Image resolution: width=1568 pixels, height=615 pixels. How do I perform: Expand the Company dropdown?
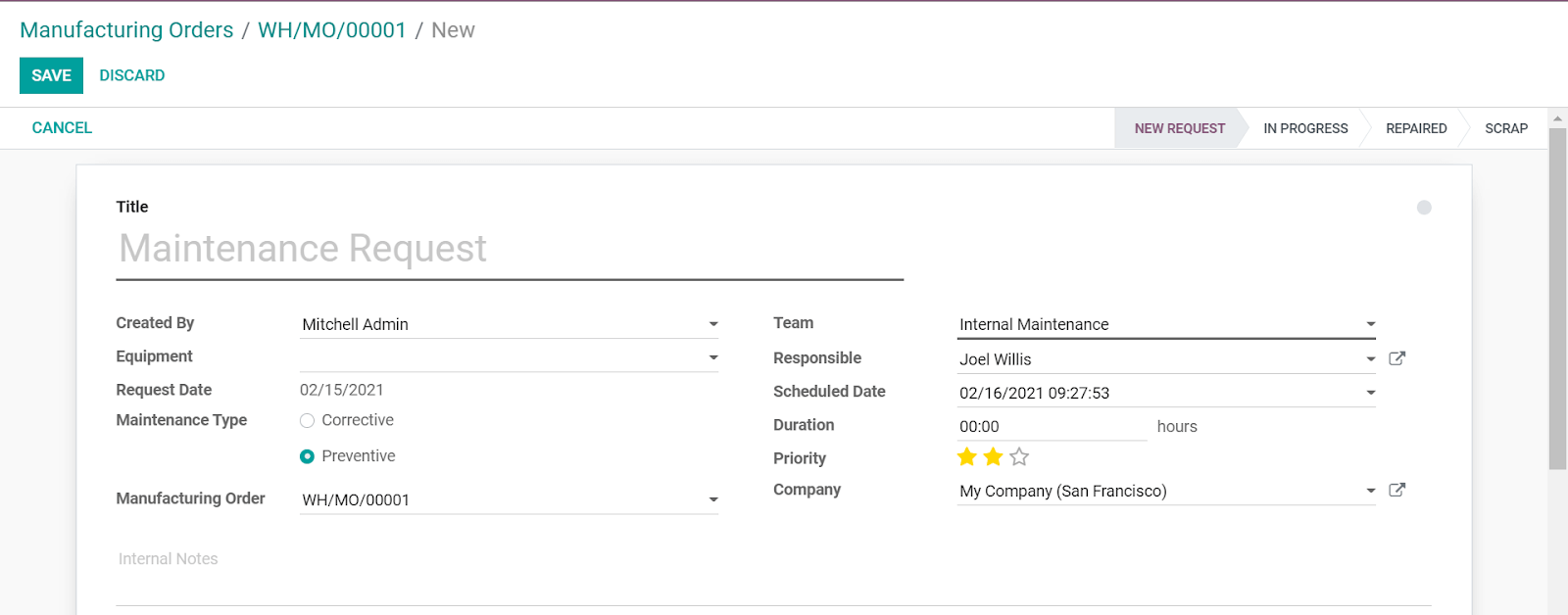pos(1371,491)
